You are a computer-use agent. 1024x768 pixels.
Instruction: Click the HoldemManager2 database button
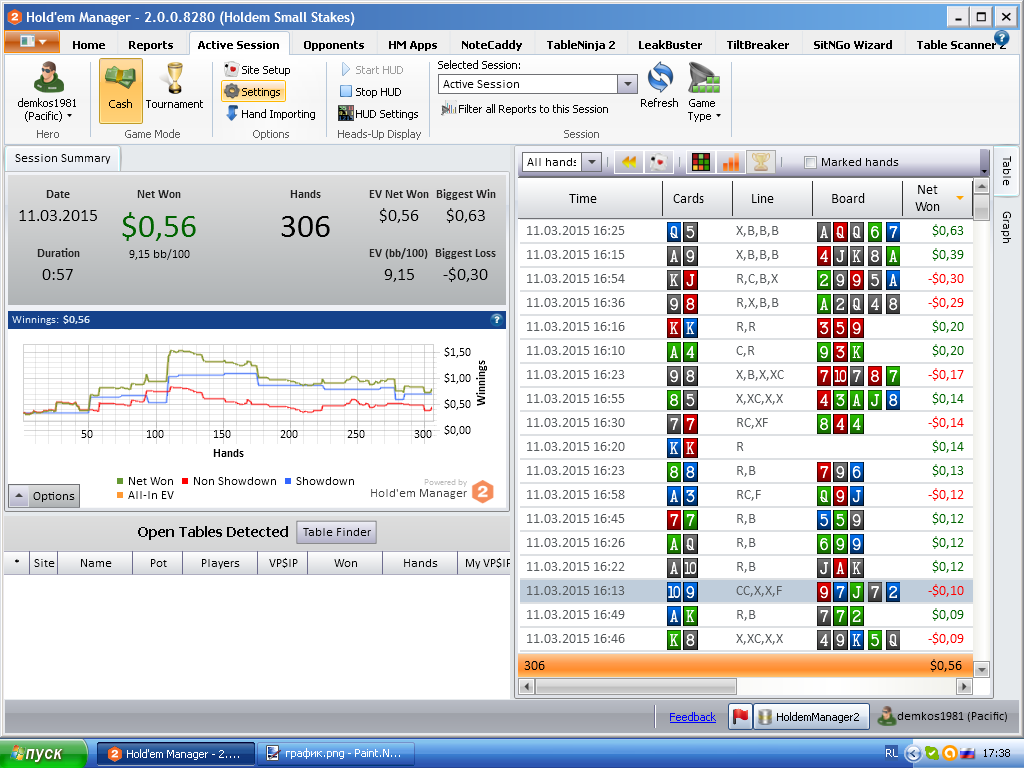(812, 716)
